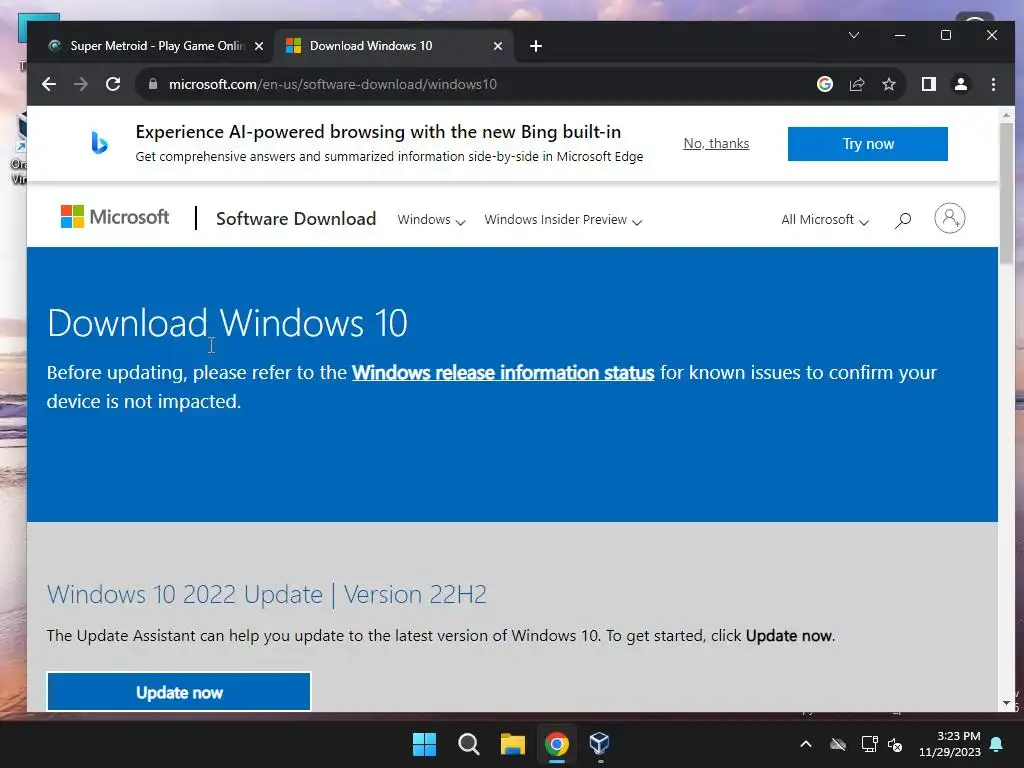Image resolution: width=1024 pixels, height=768 pixels.
Task: Click the Update now button
Action: [x=179, y=692]
